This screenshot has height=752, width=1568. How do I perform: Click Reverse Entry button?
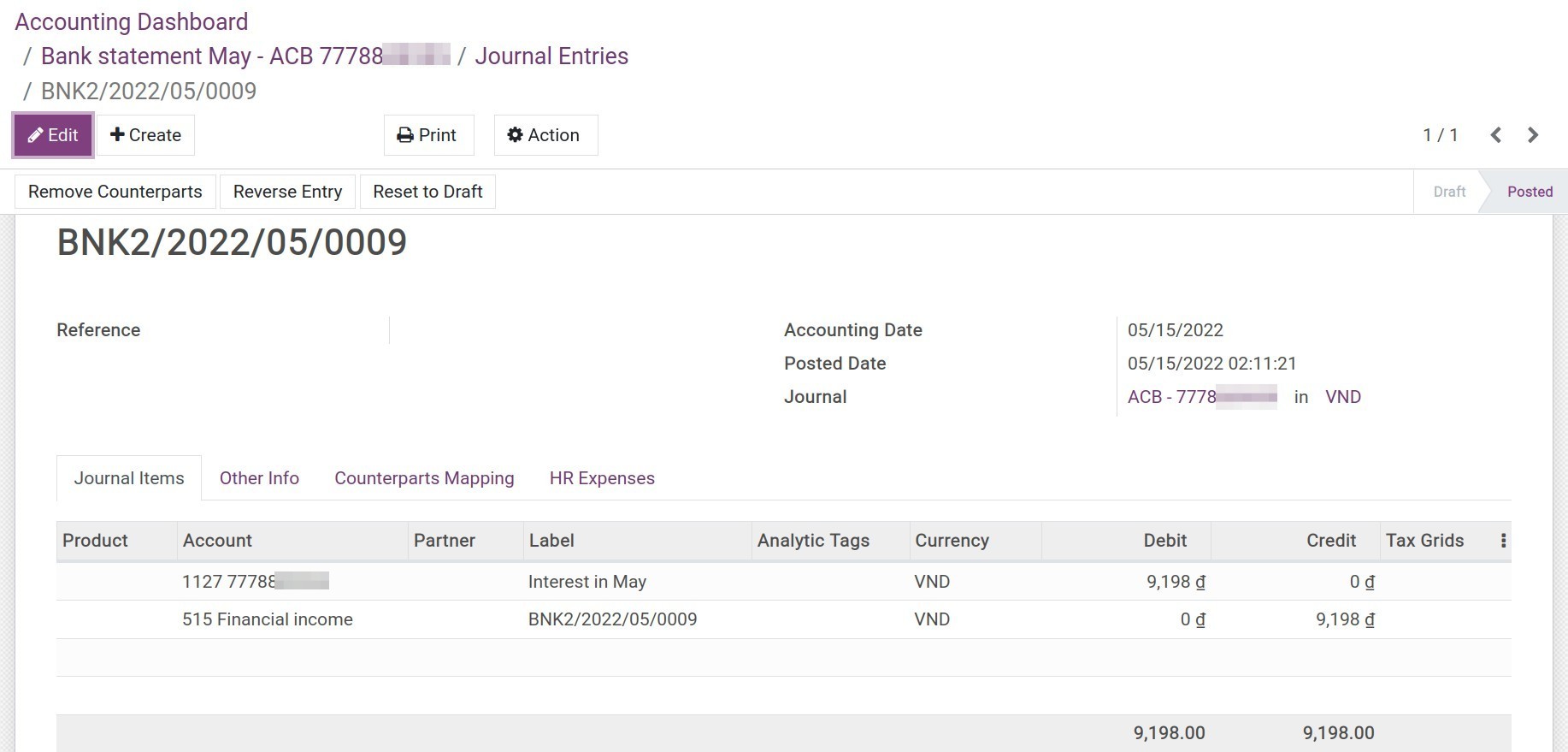point(287,192)
